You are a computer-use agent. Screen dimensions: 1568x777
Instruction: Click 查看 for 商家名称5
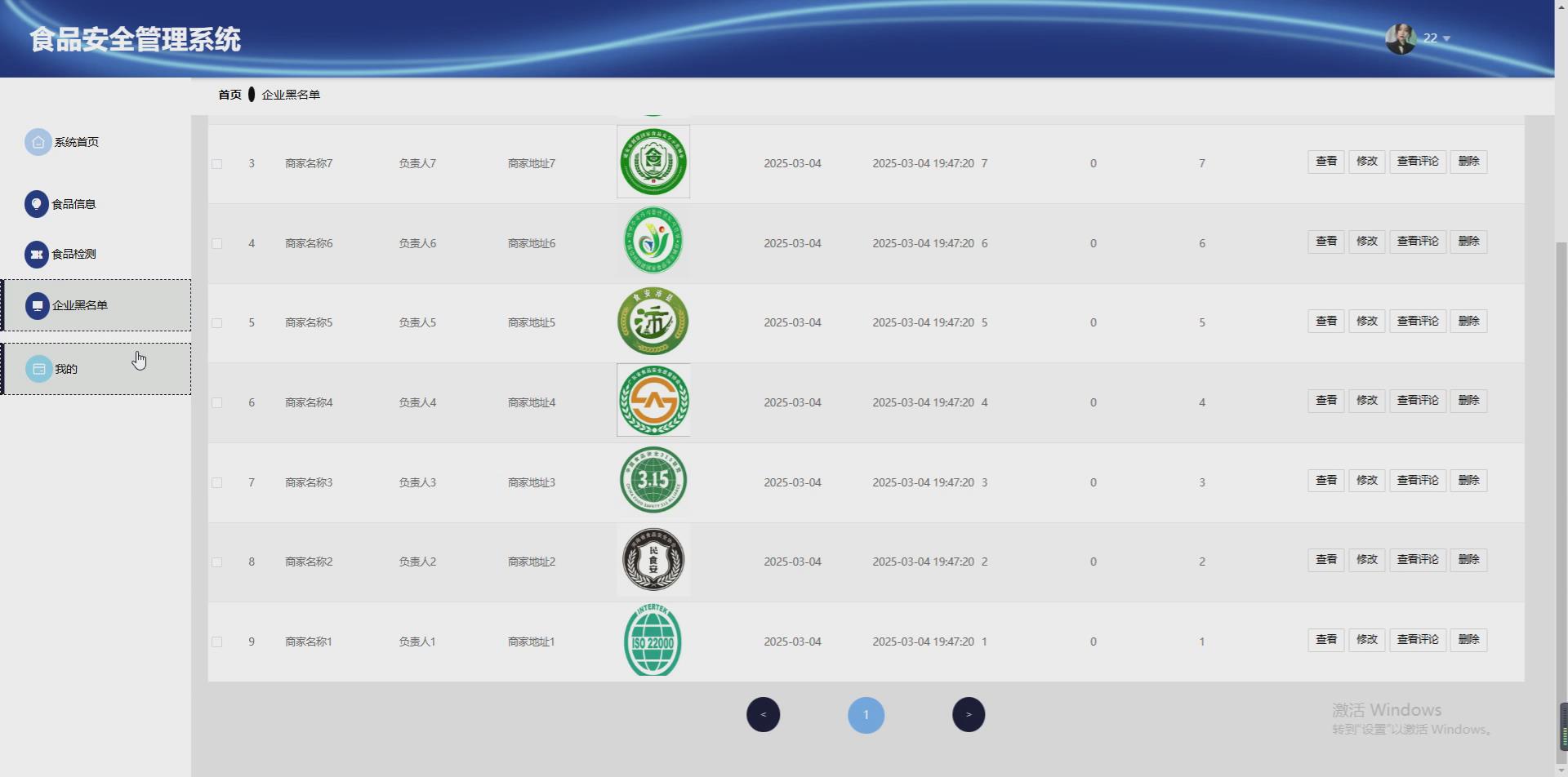pos(1326,322)
